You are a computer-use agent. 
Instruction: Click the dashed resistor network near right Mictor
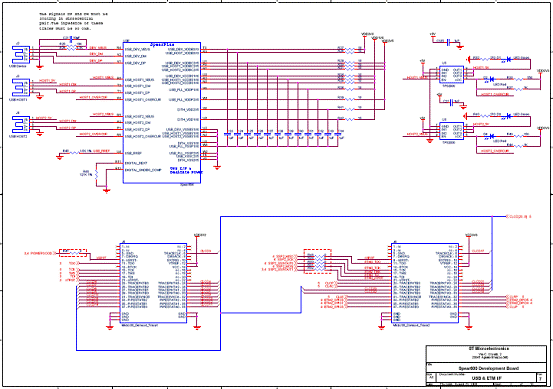click(x=318, y=261)
